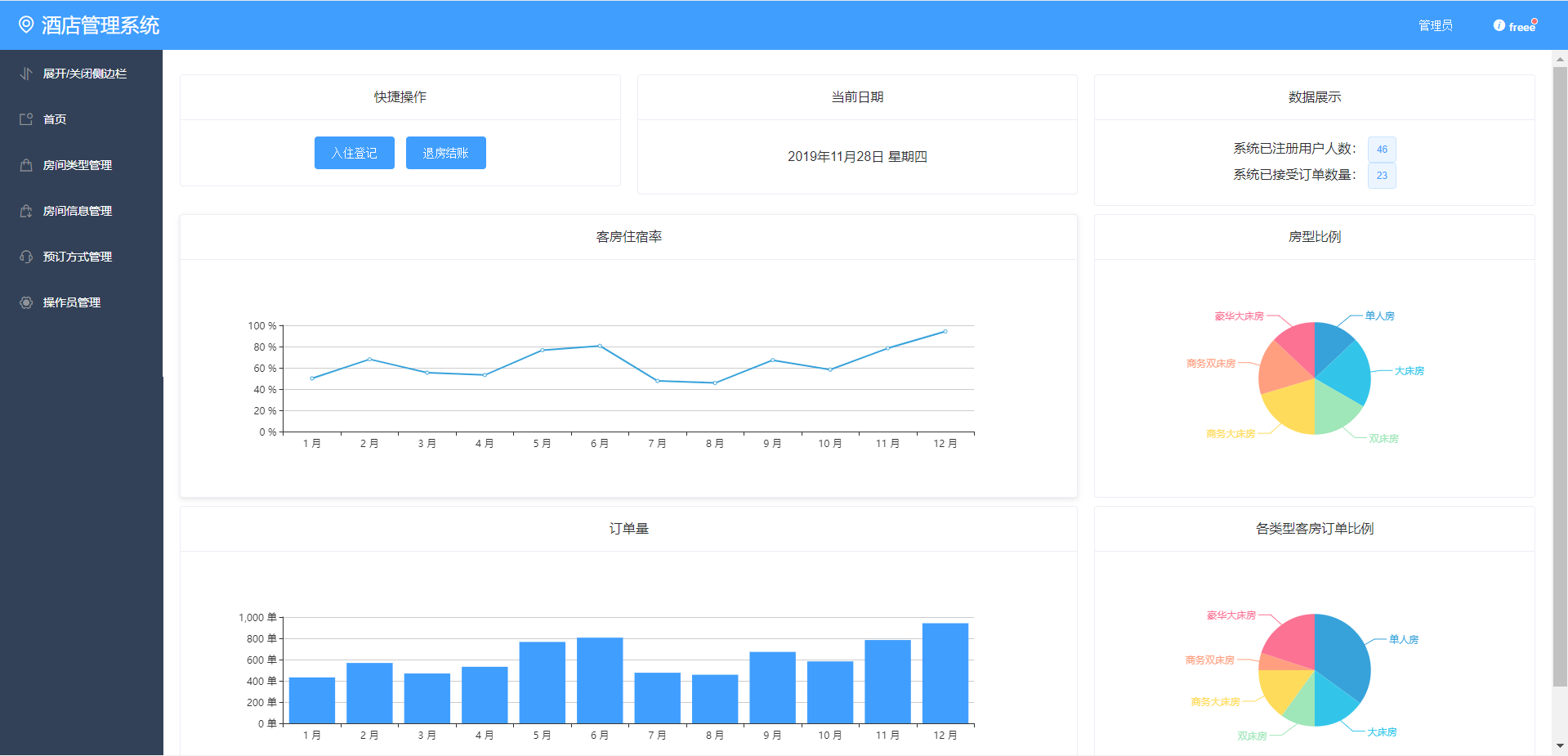The image size is (1568, 756).
Task: Click the 订单量 card title
Action: [x=629, y=529]
